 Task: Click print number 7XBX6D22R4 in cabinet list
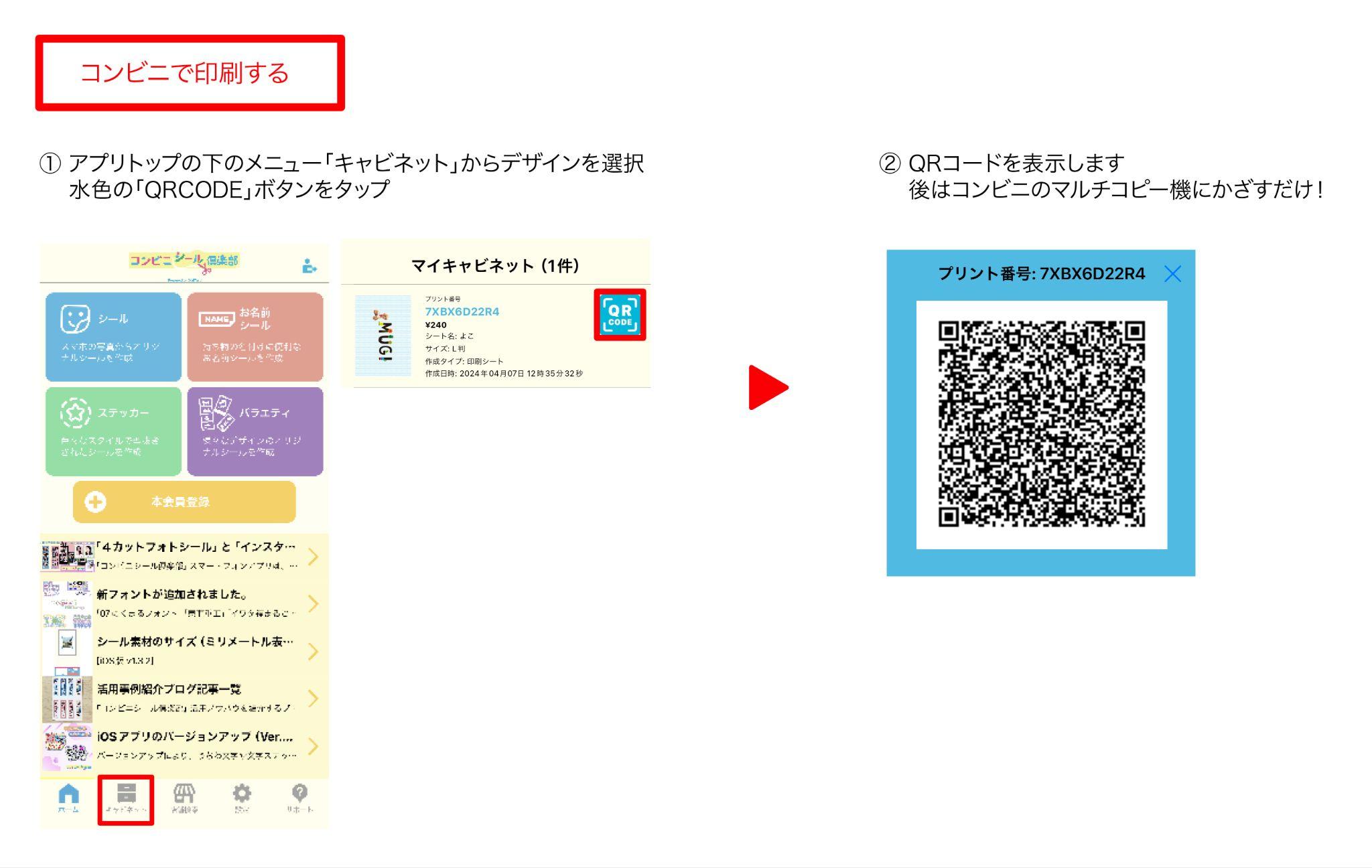coord(462,311)
